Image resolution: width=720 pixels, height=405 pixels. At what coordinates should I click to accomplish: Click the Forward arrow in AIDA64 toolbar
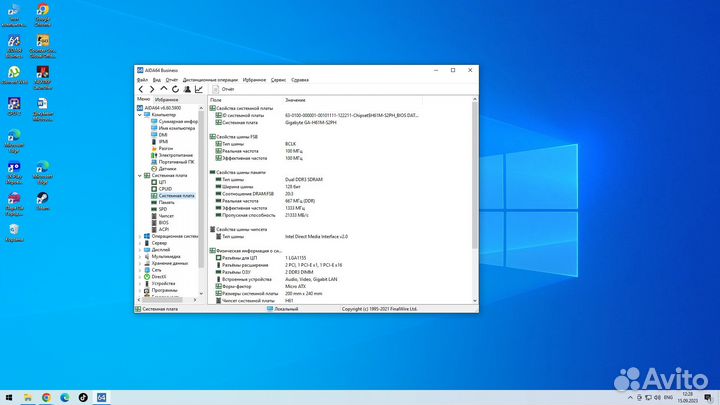152,89
